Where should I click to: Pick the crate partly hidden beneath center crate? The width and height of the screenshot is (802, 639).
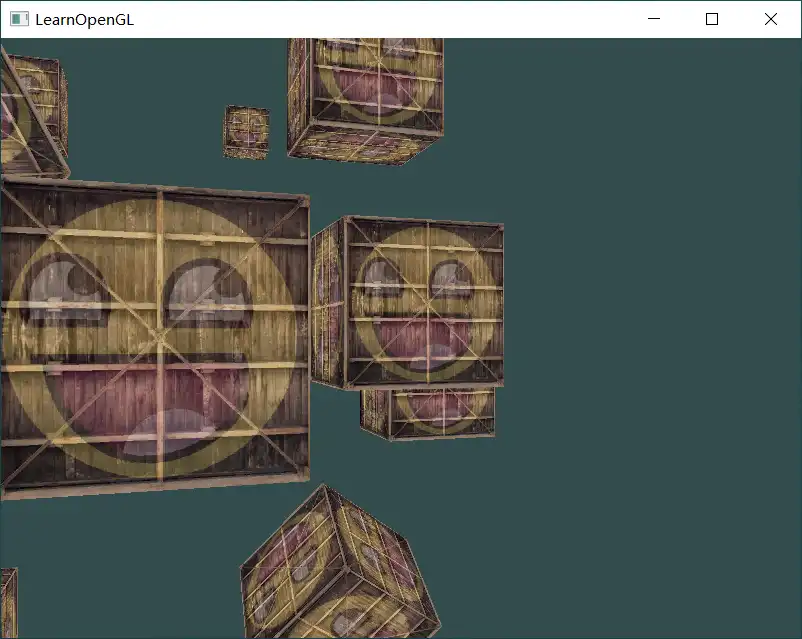tap(430, 411)
